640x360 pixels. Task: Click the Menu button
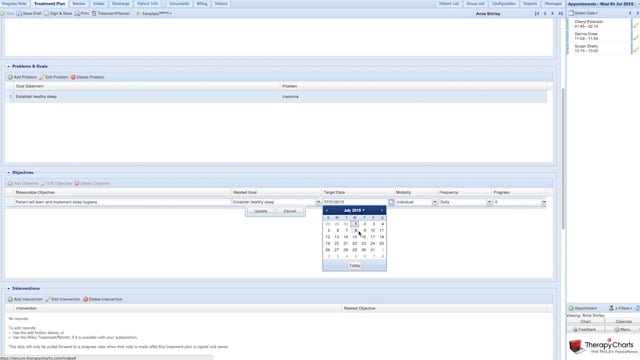(623, 329)
